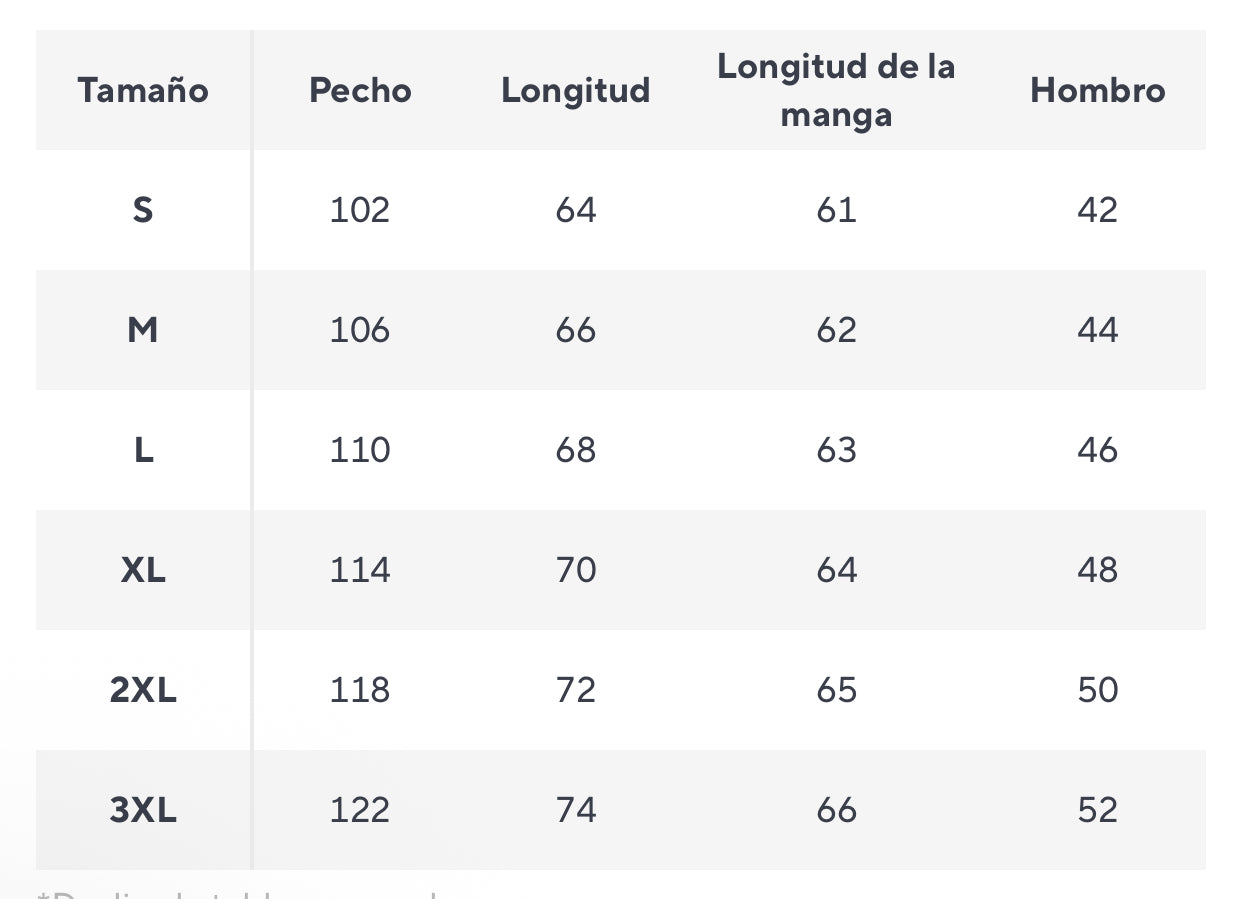Click the chest value 102 for size S

pyautogui.click(x=360, y=210)
